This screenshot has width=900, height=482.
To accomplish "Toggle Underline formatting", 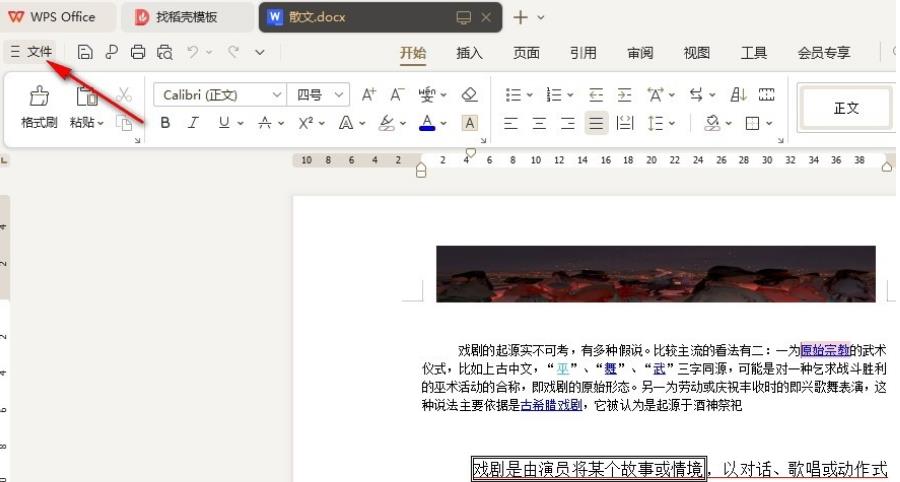I will coord(224,123).
